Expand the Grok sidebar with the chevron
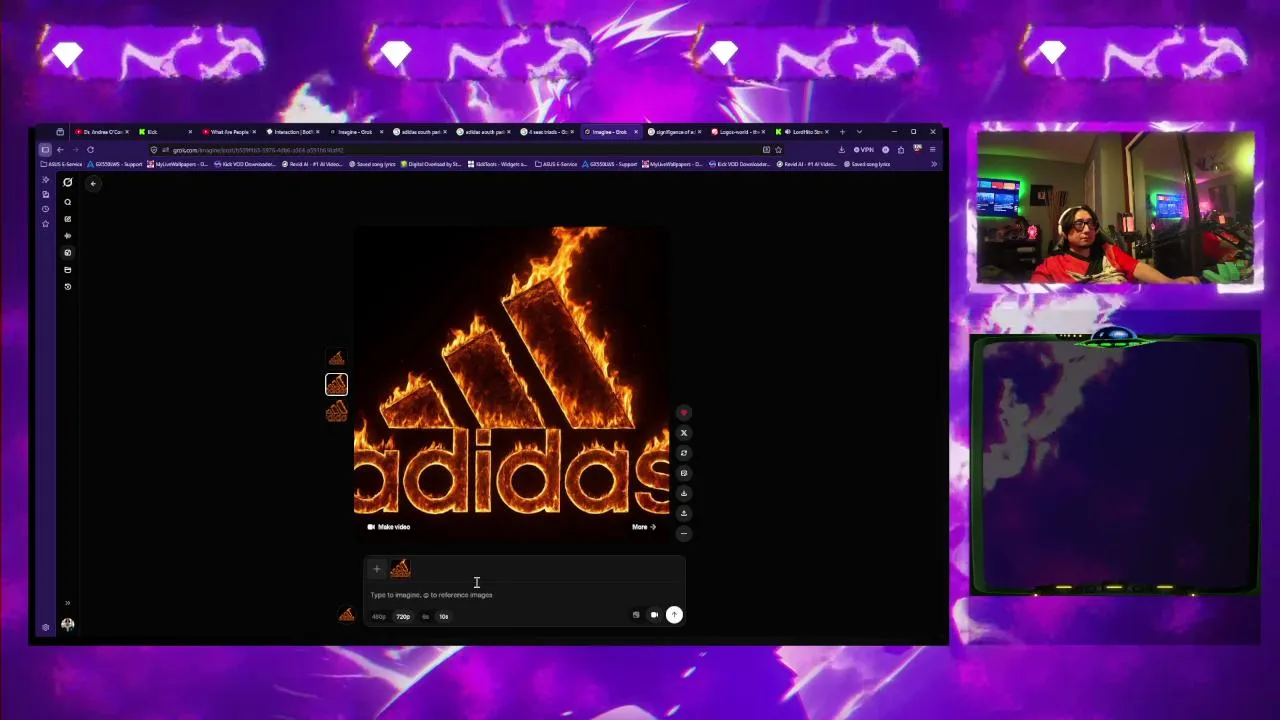Image resolution: width=1280 pixels, height=720 pixels. pyautogui.click(x=68, y=603)
